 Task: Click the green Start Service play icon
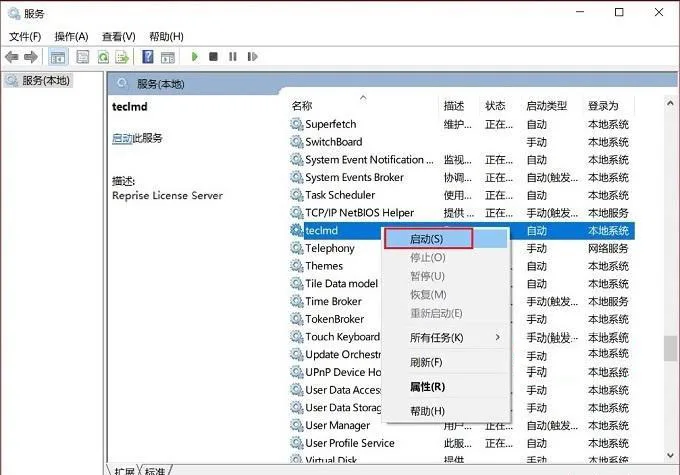click(x=195, y=56)
